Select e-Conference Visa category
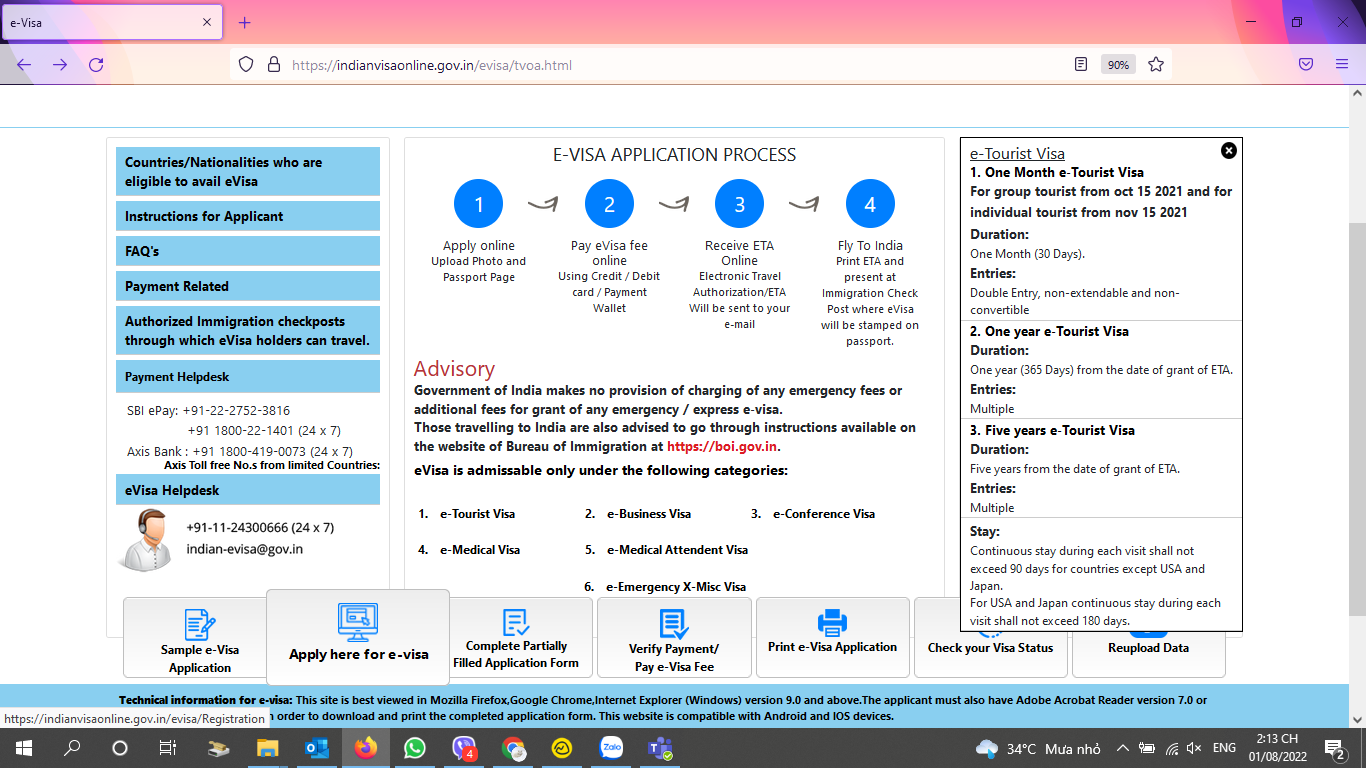 [x=824, y=514]
